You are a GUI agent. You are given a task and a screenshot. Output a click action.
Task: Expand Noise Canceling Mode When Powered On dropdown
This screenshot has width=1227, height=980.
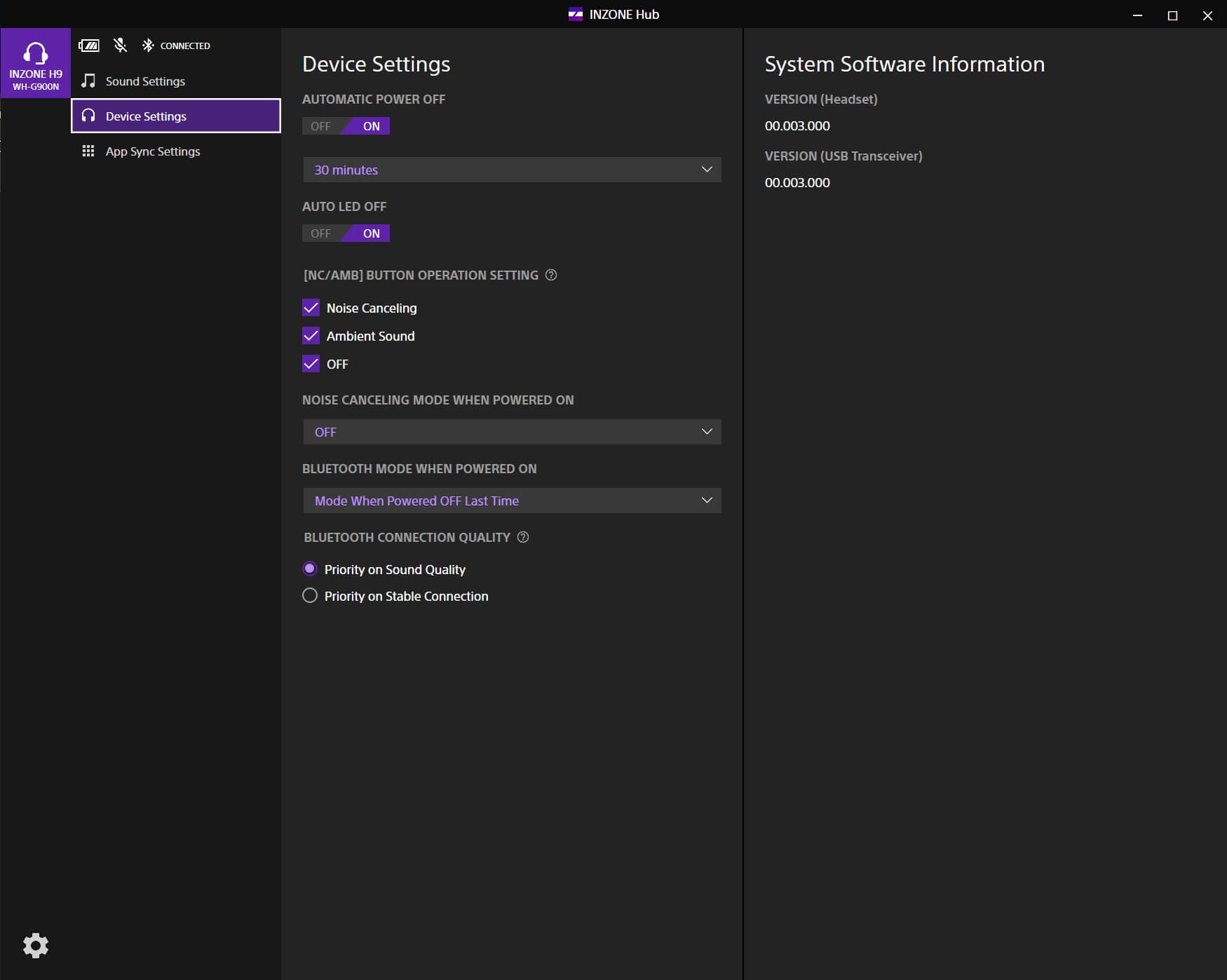[512, 432]
